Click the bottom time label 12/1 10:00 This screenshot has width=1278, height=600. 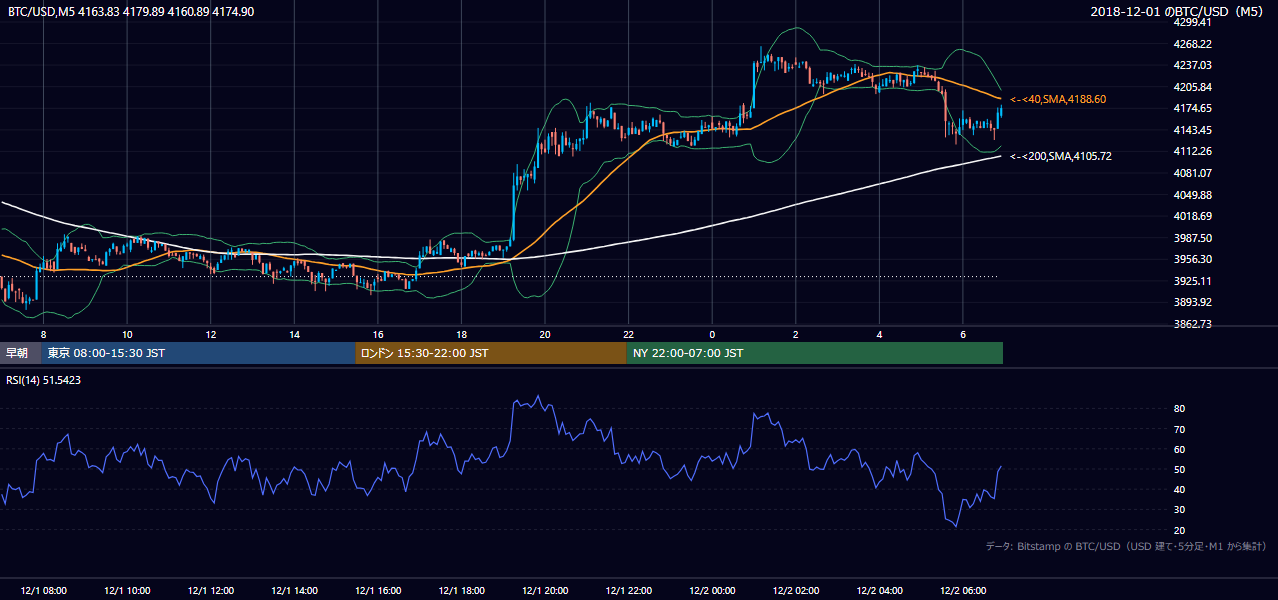coord(127,591)
